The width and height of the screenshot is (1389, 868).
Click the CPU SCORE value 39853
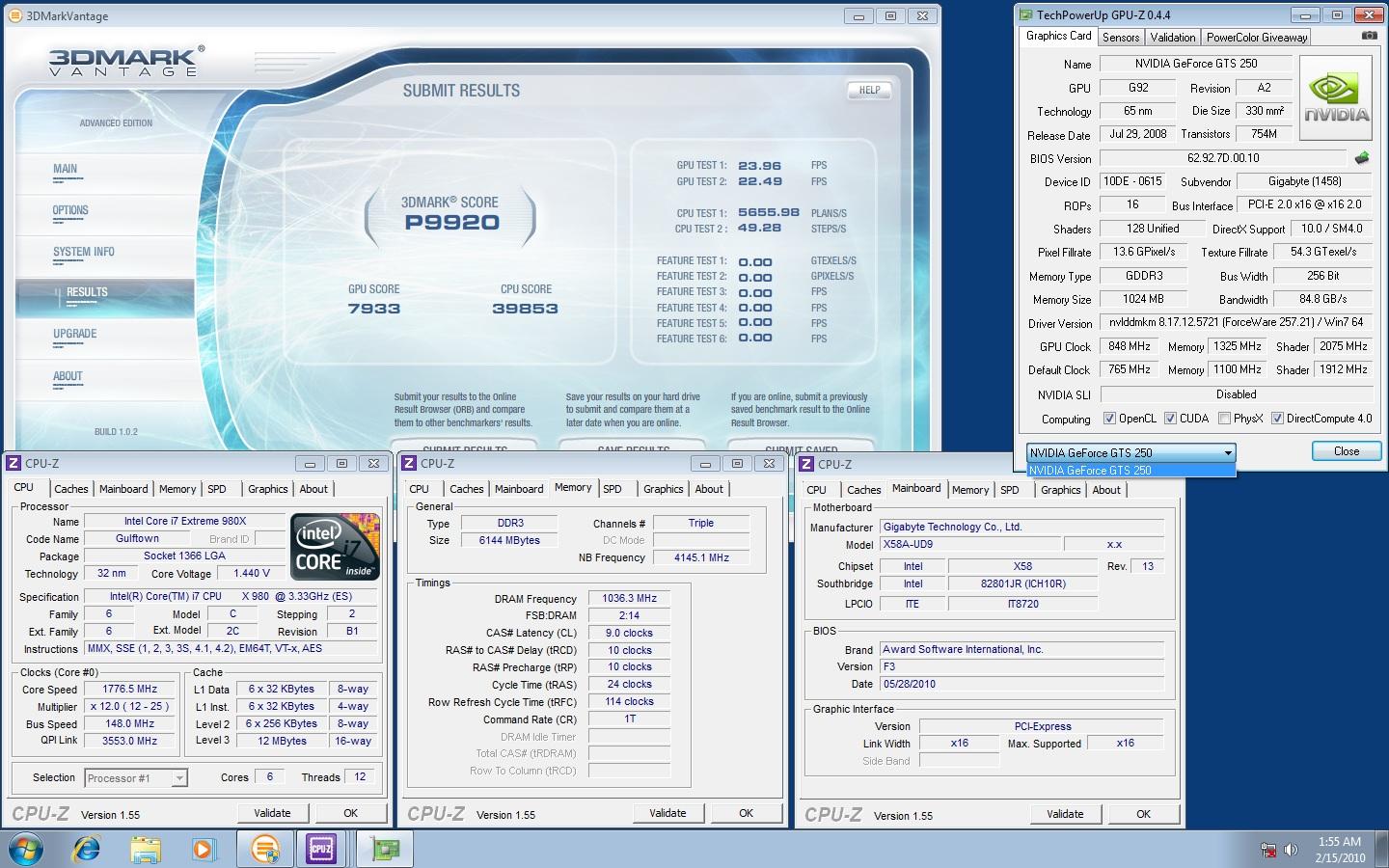[525, 309]
